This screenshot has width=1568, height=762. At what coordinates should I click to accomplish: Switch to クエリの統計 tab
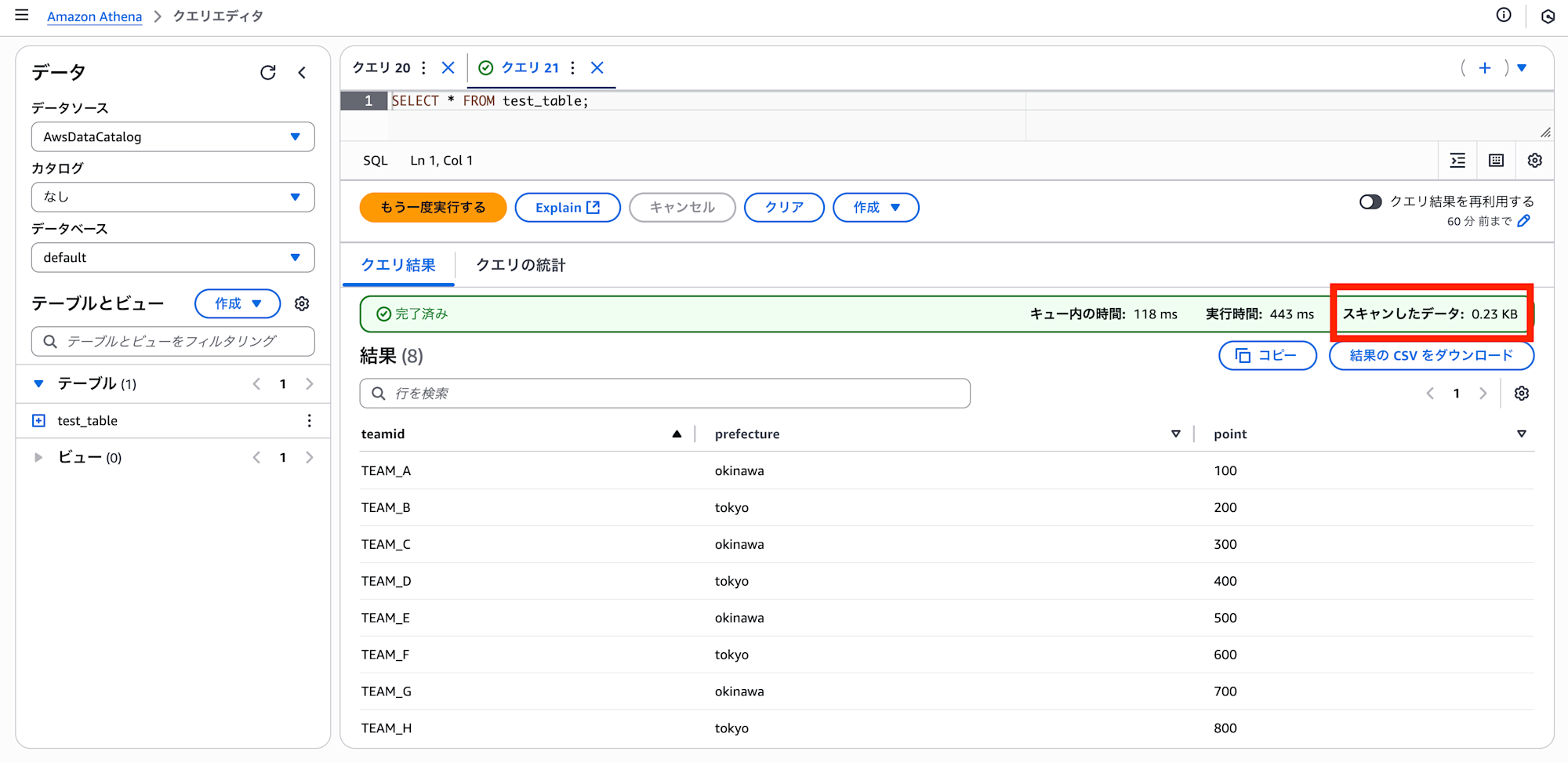(521, 265)
